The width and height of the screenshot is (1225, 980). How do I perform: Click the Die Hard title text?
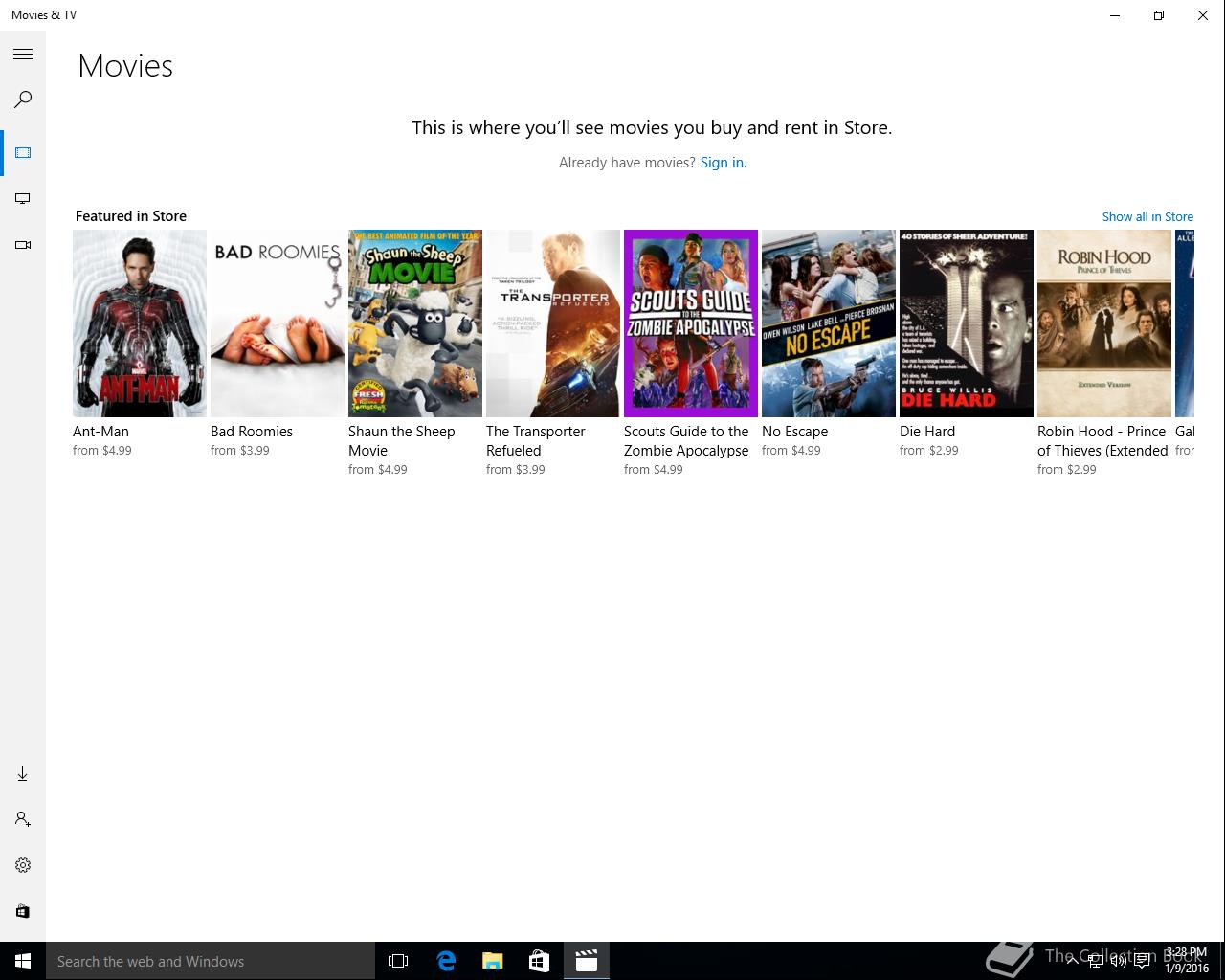(x=927, y=432)
